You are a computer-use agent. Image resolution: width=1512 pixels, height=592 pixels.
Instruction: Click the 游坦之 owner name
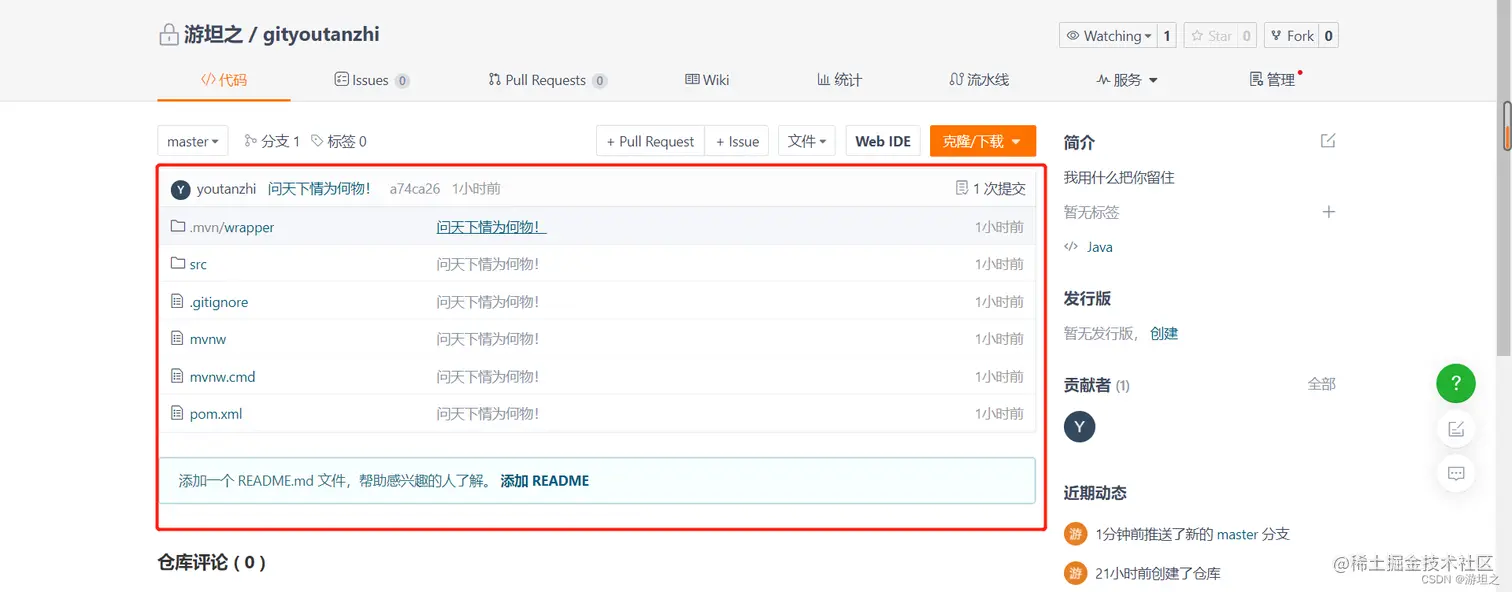tap(213, 35)
